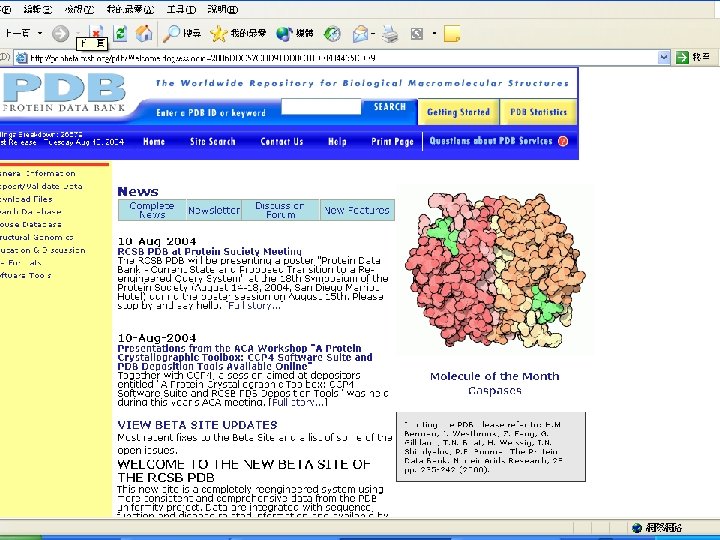The height and width of the screenshot is (540, 720).
Task: Refresh the page with the green arrows icon
Action: click(x=120, y=33)
